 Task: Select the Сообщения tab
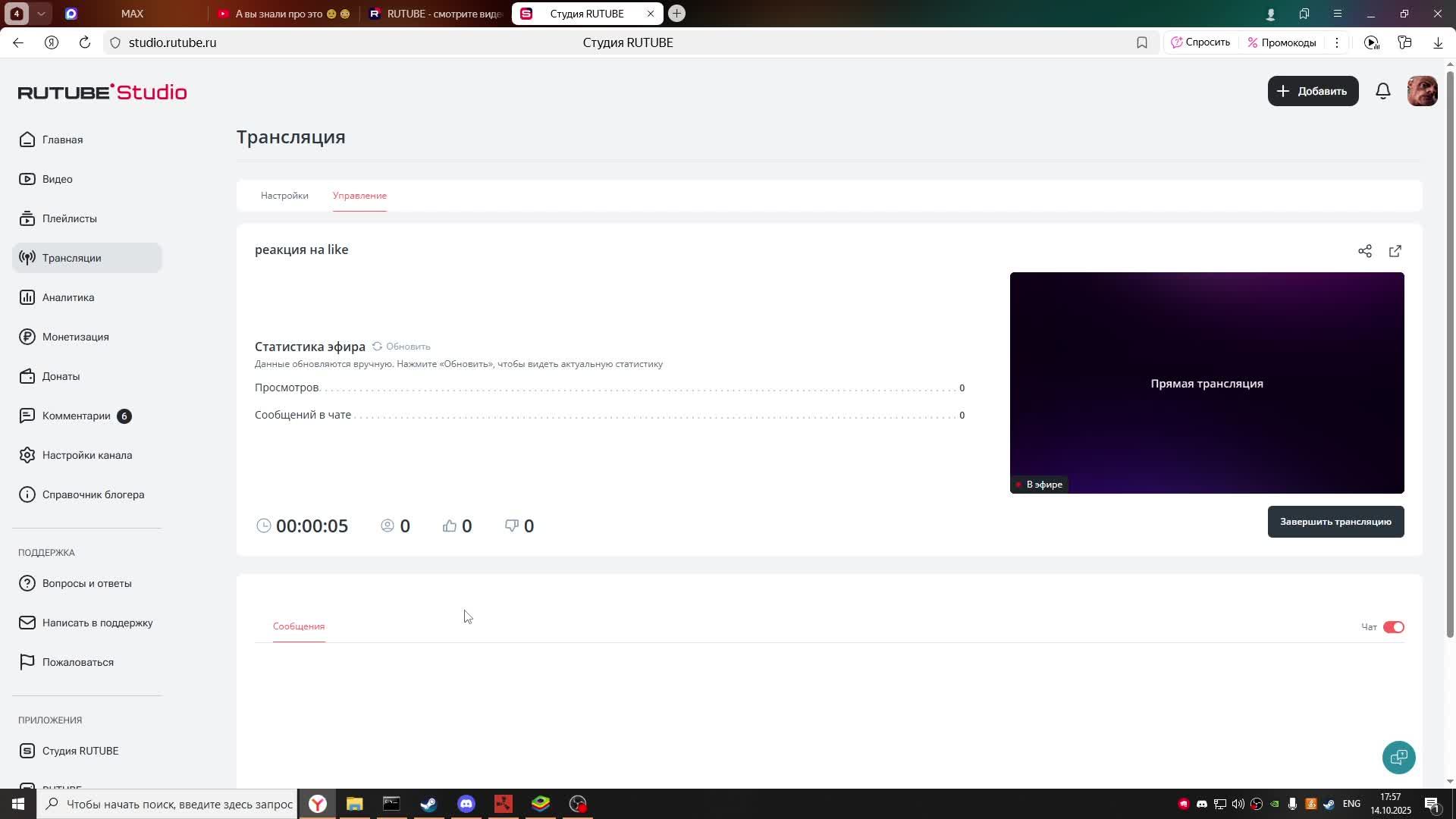299,626
